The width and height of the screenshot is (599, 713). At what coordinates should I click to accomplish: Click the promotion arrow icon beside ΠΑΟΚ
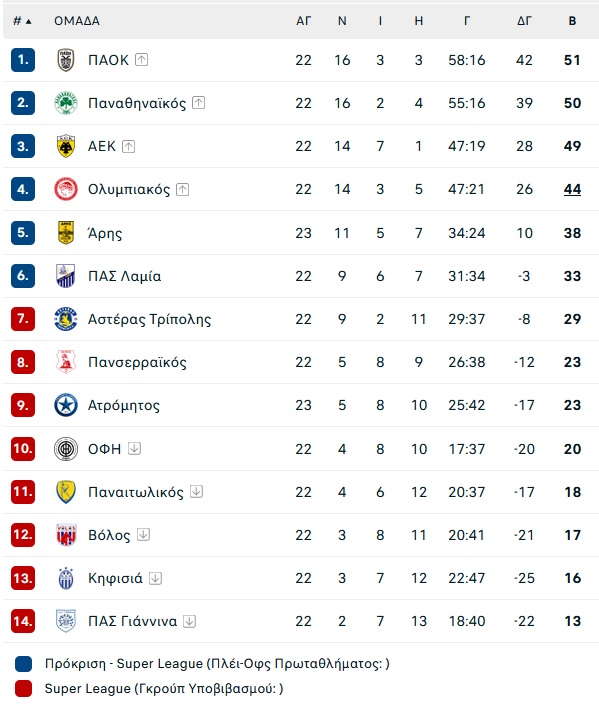pyautogui.click(x=141, y=60)
